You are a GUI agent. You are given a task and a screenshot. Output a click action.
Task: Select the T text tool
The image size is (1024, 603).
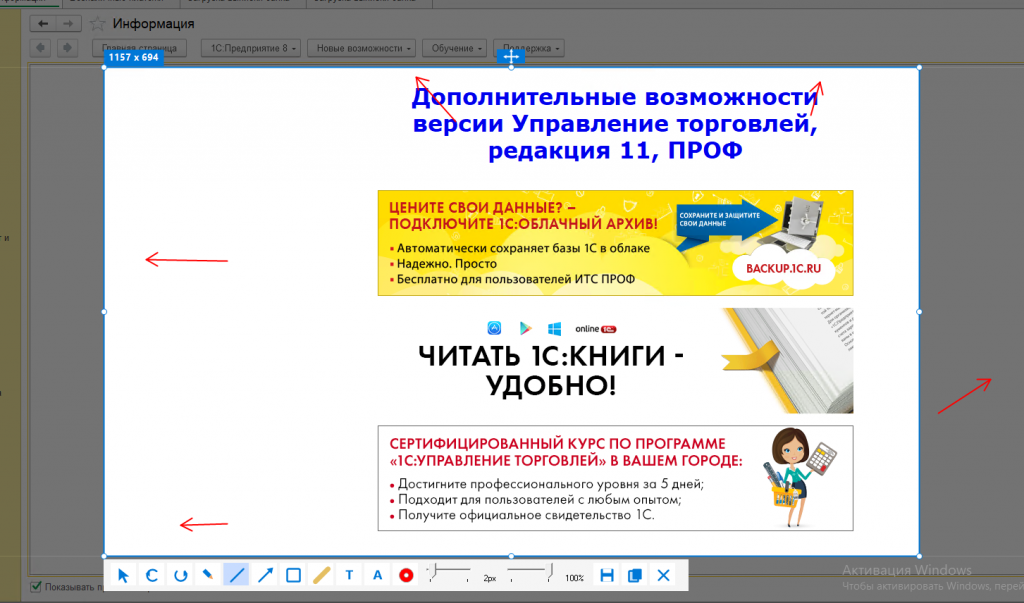(x=349, y=576)
